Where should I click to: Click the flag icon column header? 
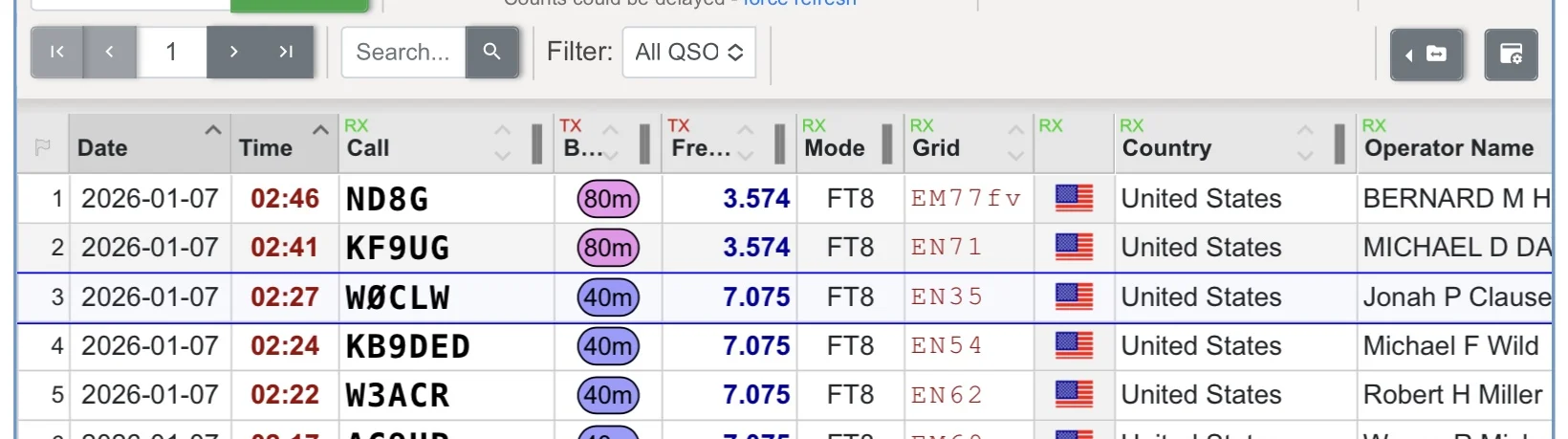42,147
